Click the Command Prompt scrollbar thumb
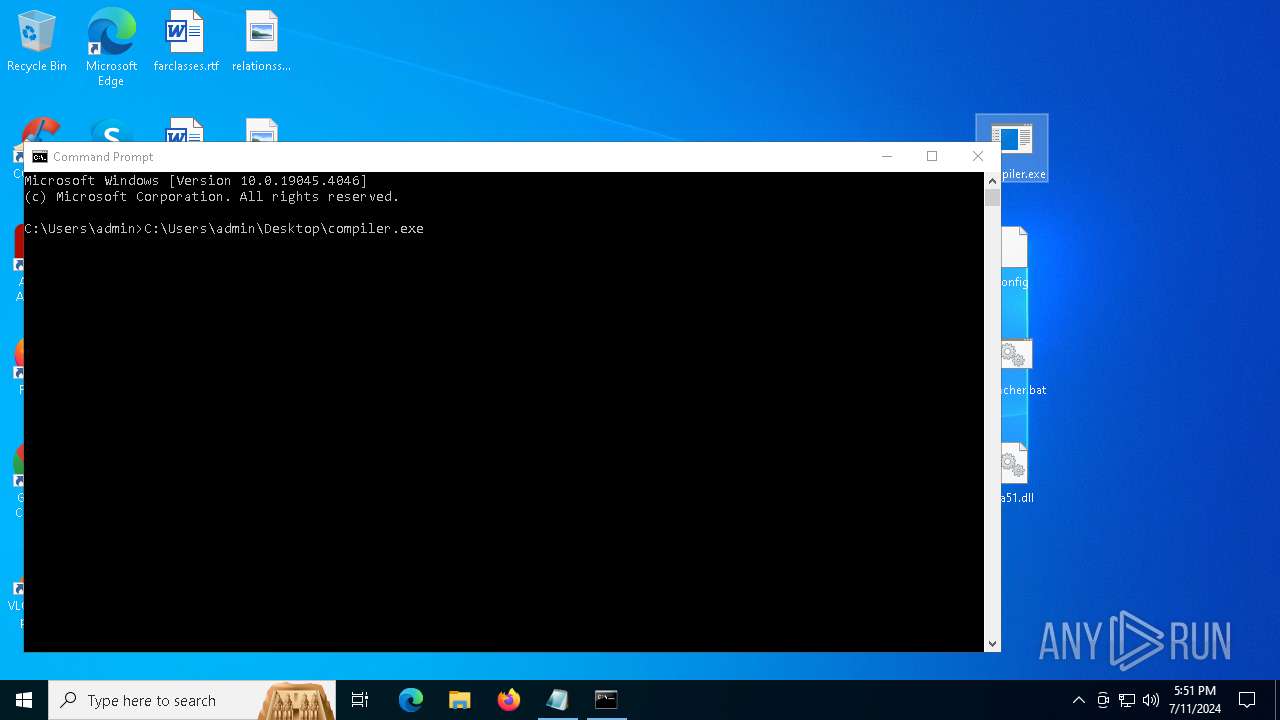Viewport: 1280px width, 720px height. pos(992,198)
